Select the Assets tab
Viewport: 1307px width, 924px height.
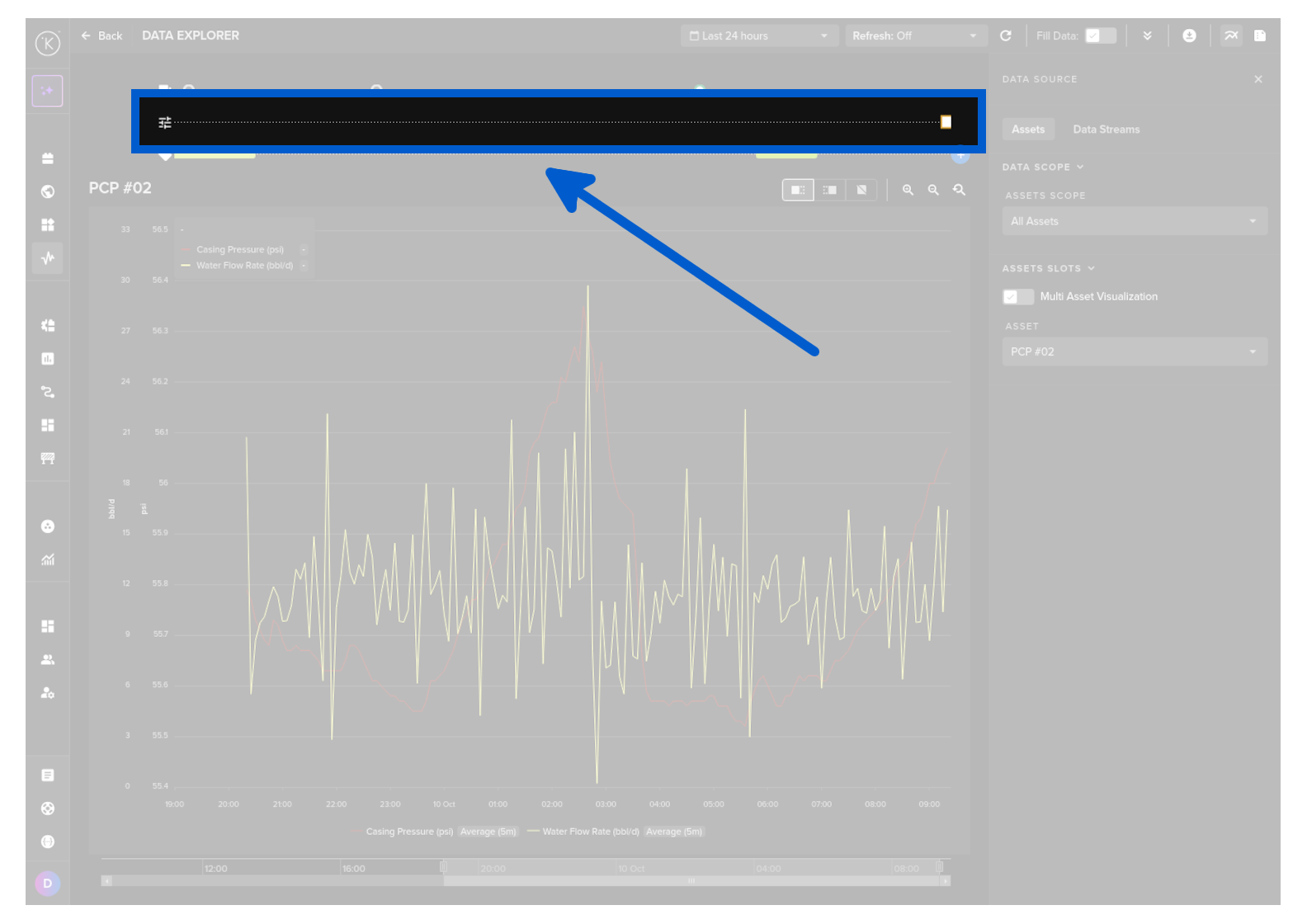(x=1028, y=130)
